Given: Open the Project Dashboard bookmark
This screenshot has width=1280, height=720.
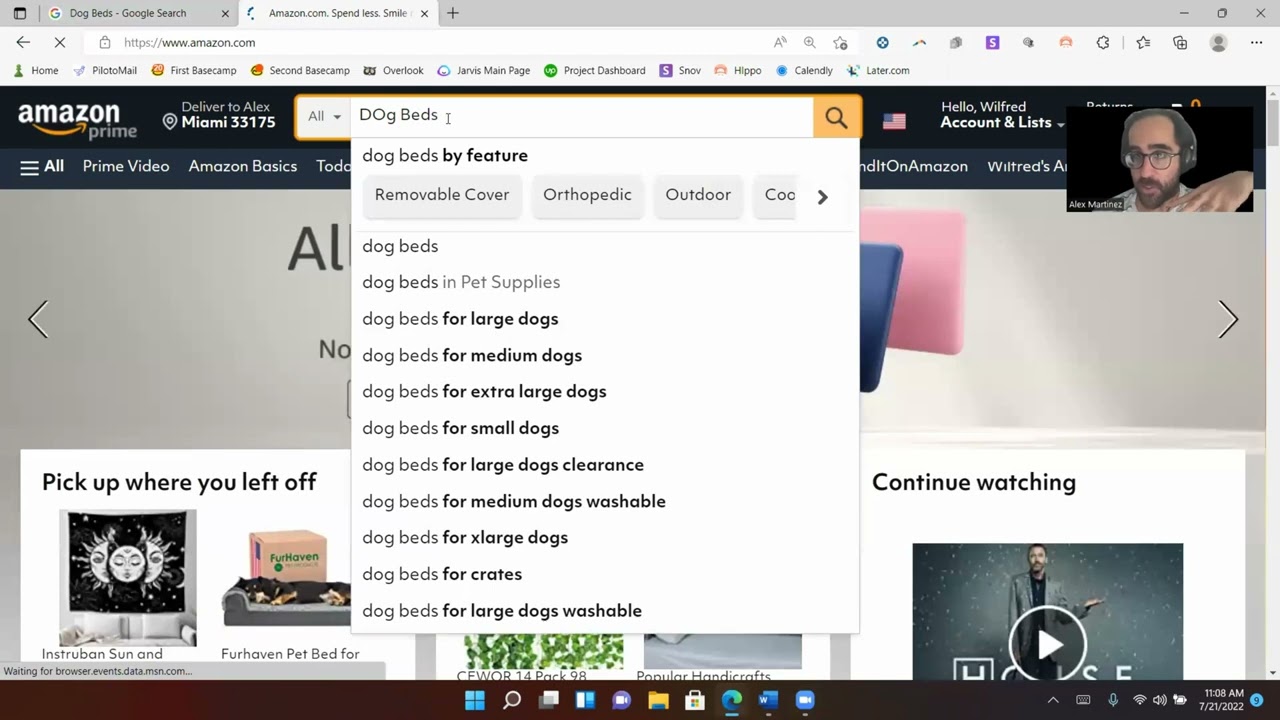Looking at the screenshot, I should pyautogui.click(x=595, y=71).
